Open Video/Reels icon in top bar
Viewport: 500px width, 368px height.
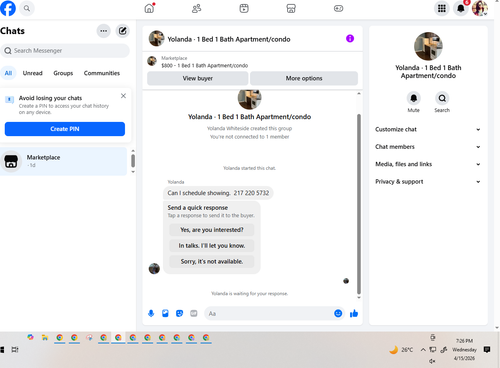(x=244, y=8)
